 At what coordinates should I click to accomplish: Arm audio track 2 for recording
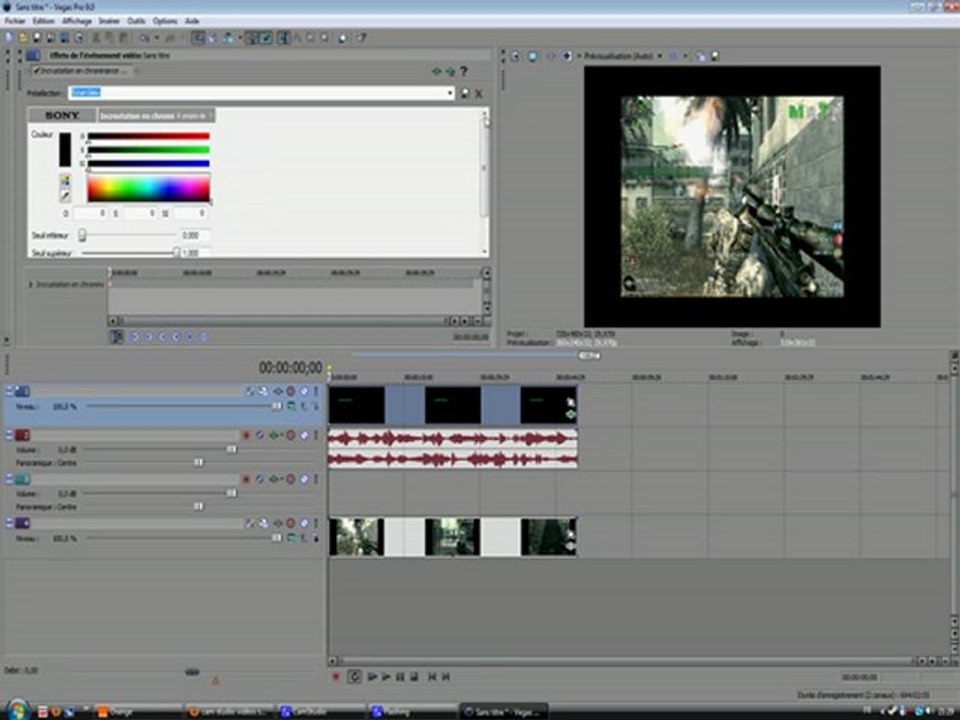(246, 435)
